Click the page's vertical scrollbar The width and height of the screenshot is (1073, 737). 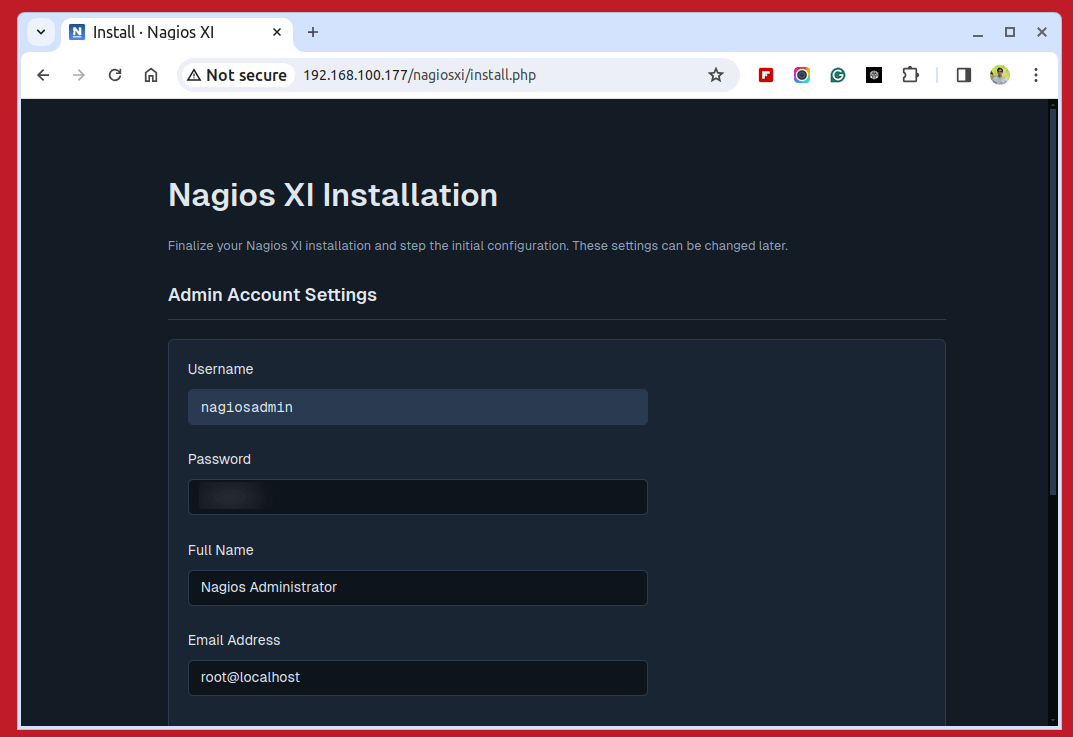click(1052, 300)
